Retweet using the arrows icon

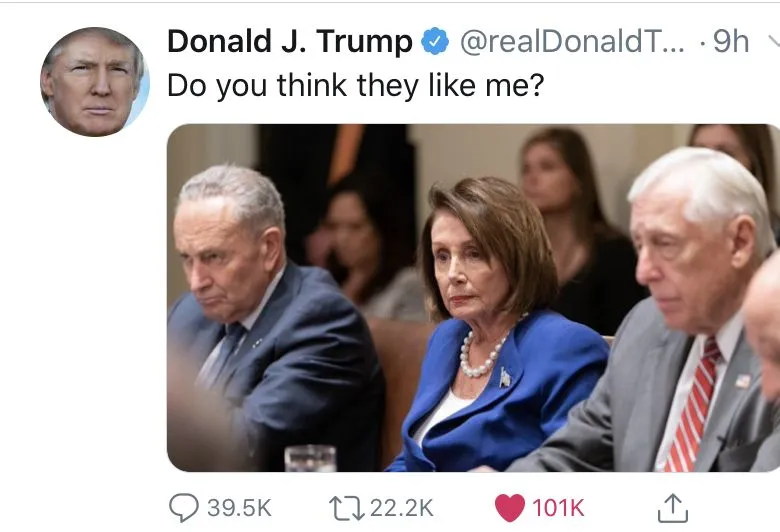[346, 508]
